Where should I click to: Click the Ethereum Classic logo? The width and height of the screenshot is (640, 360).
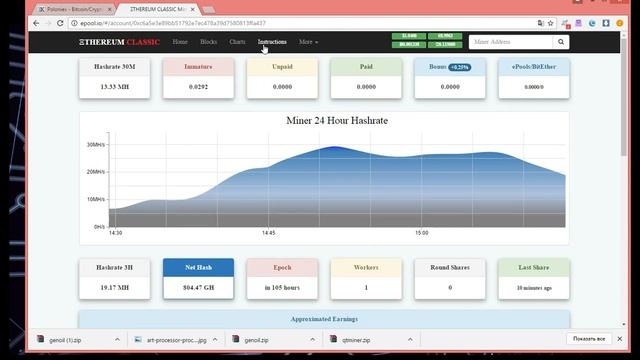[x=119, y=42]
